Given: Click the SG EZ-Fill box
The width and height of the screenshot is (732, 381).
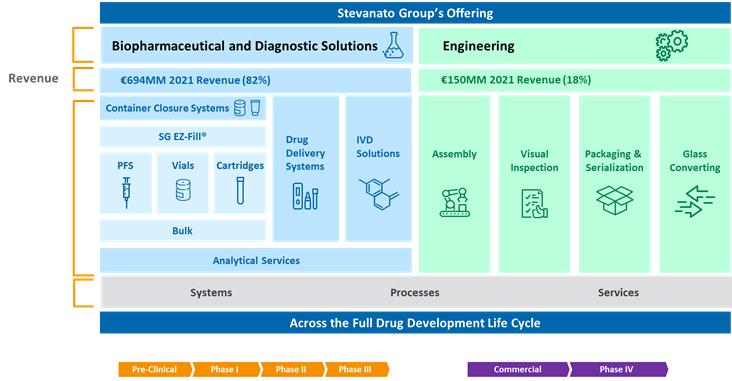Looking at the screenshot, I should 183,137.
